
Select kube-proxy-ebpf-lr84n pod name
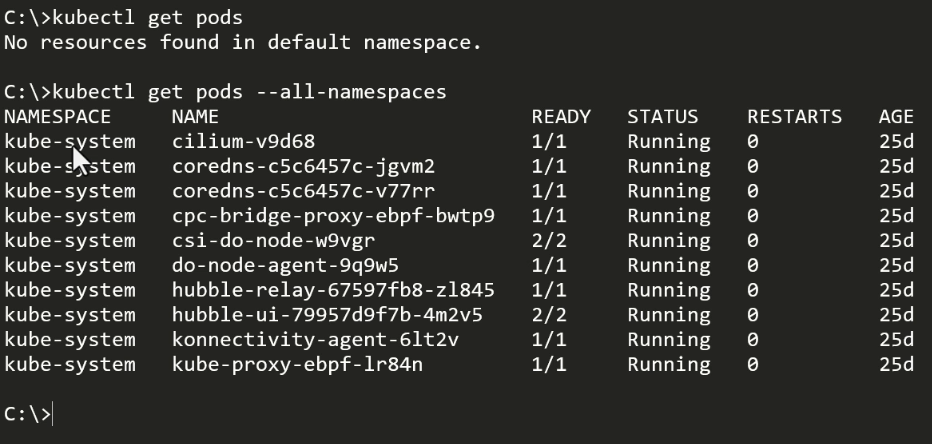tap(297, 364)
